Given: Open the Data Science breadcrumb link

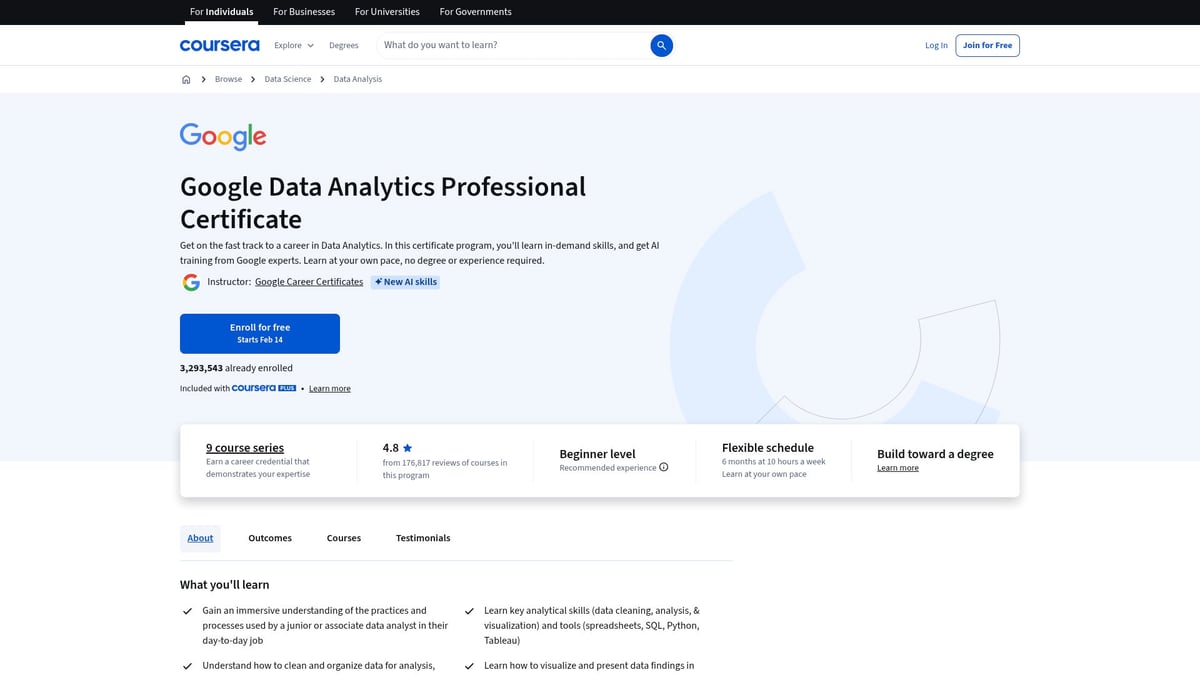Looking at the screenshot, I should tap(288, 79).
